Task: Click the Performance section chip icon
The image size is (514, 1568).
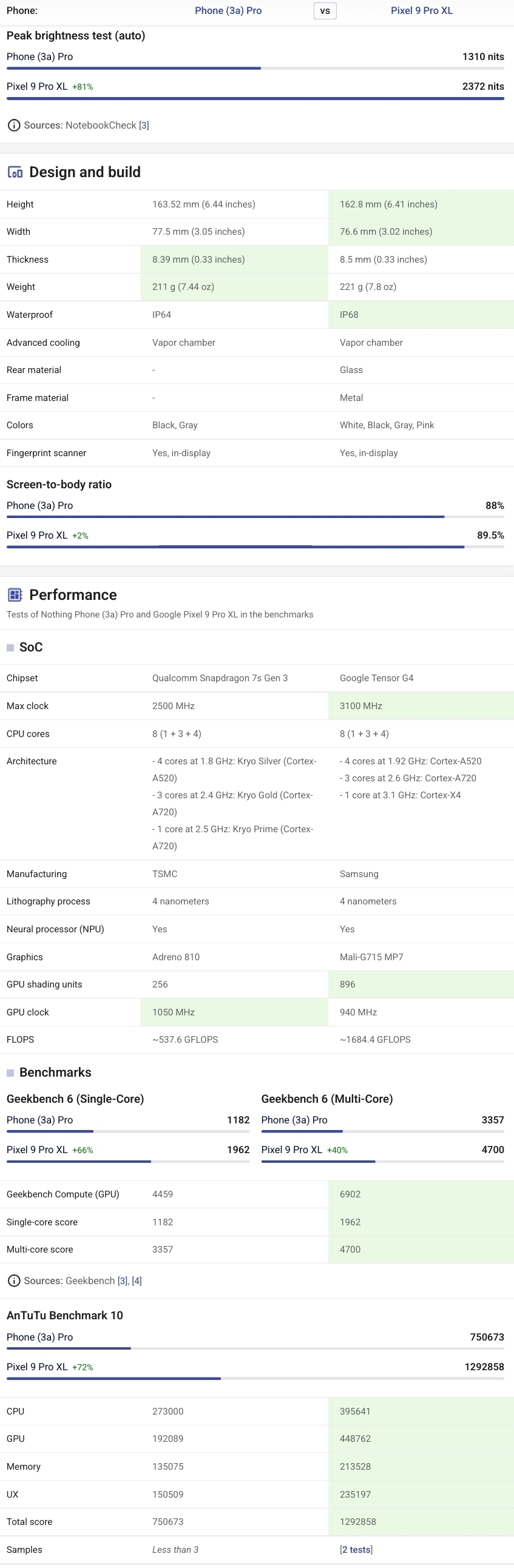Action: coord(15,594)
